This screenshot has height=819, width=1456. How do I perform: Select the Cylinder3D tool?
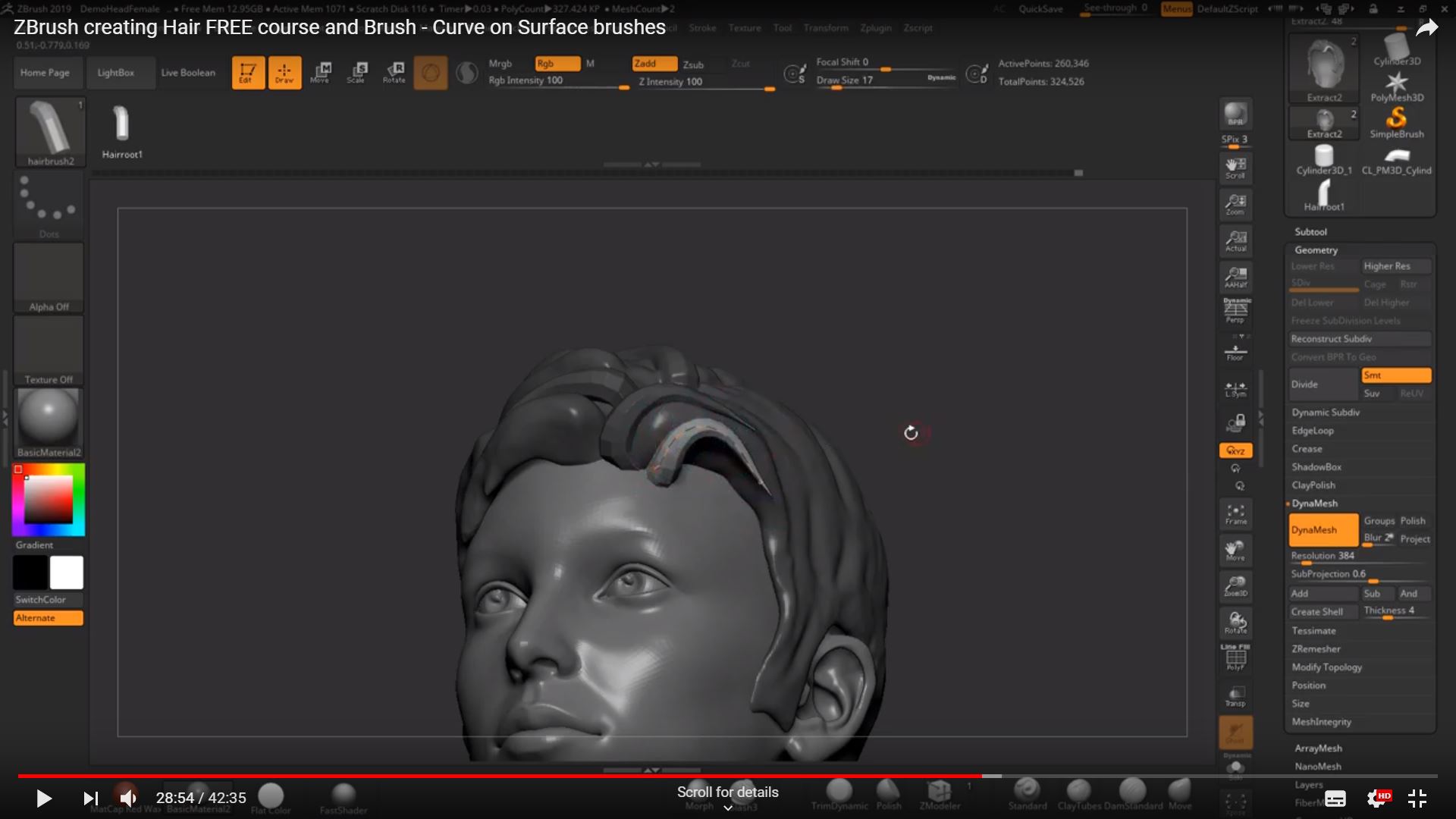click(1396, 50)
